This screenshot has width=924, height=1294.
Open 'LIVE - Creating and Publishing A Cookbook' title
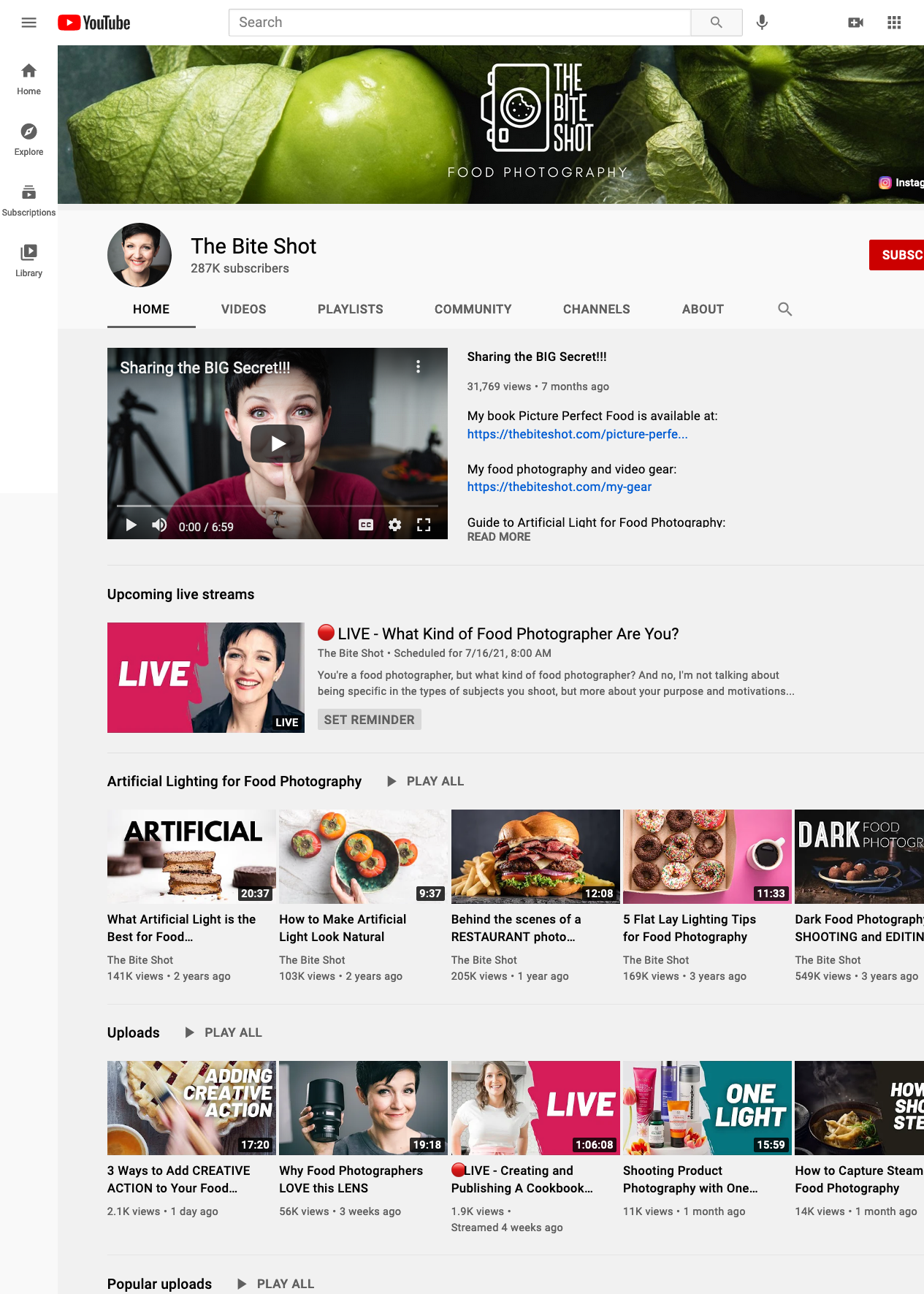coord(522,1179)
